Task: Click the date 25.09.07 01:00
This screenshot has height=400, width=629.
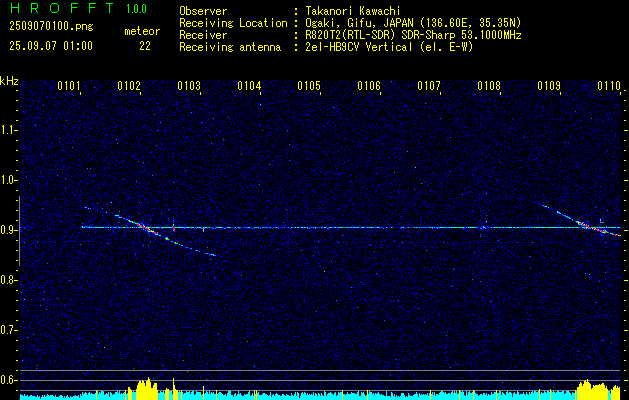Action: (x=51, y=46)
